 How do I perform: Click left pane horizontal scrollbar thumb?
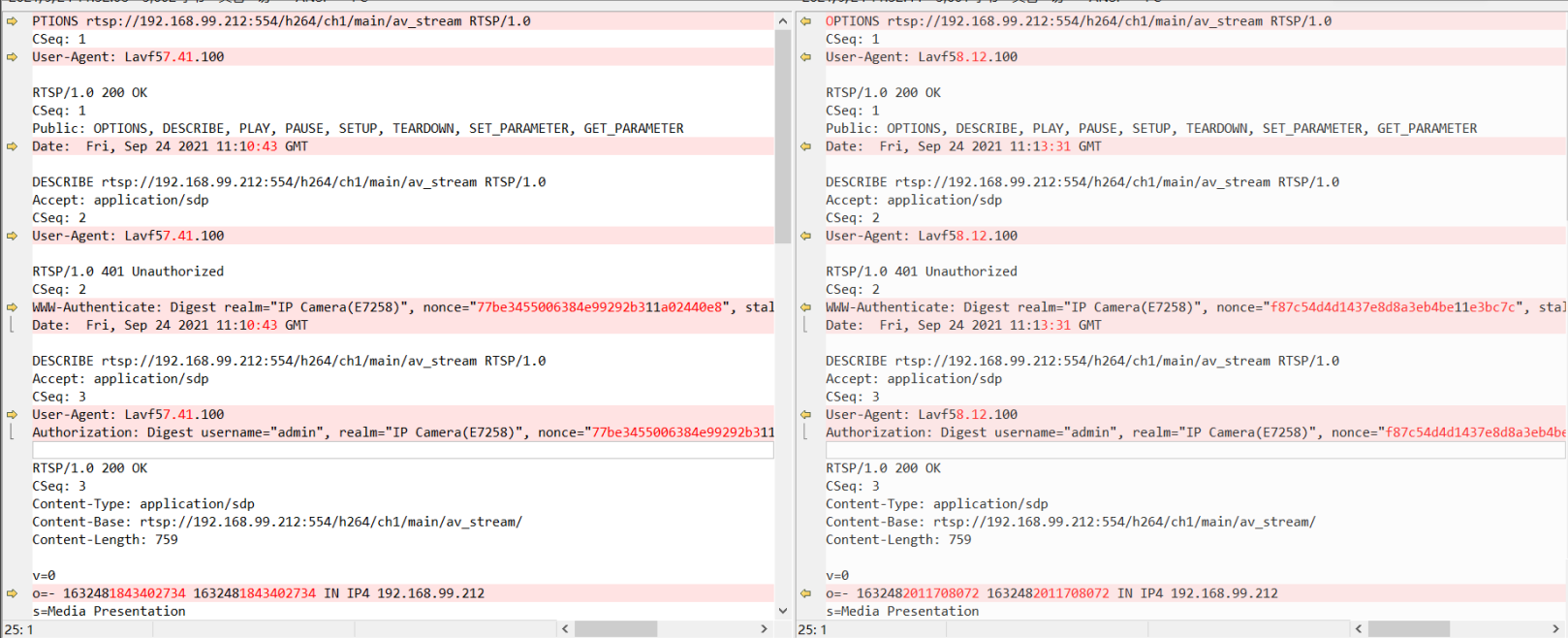(x=616, y=629)
